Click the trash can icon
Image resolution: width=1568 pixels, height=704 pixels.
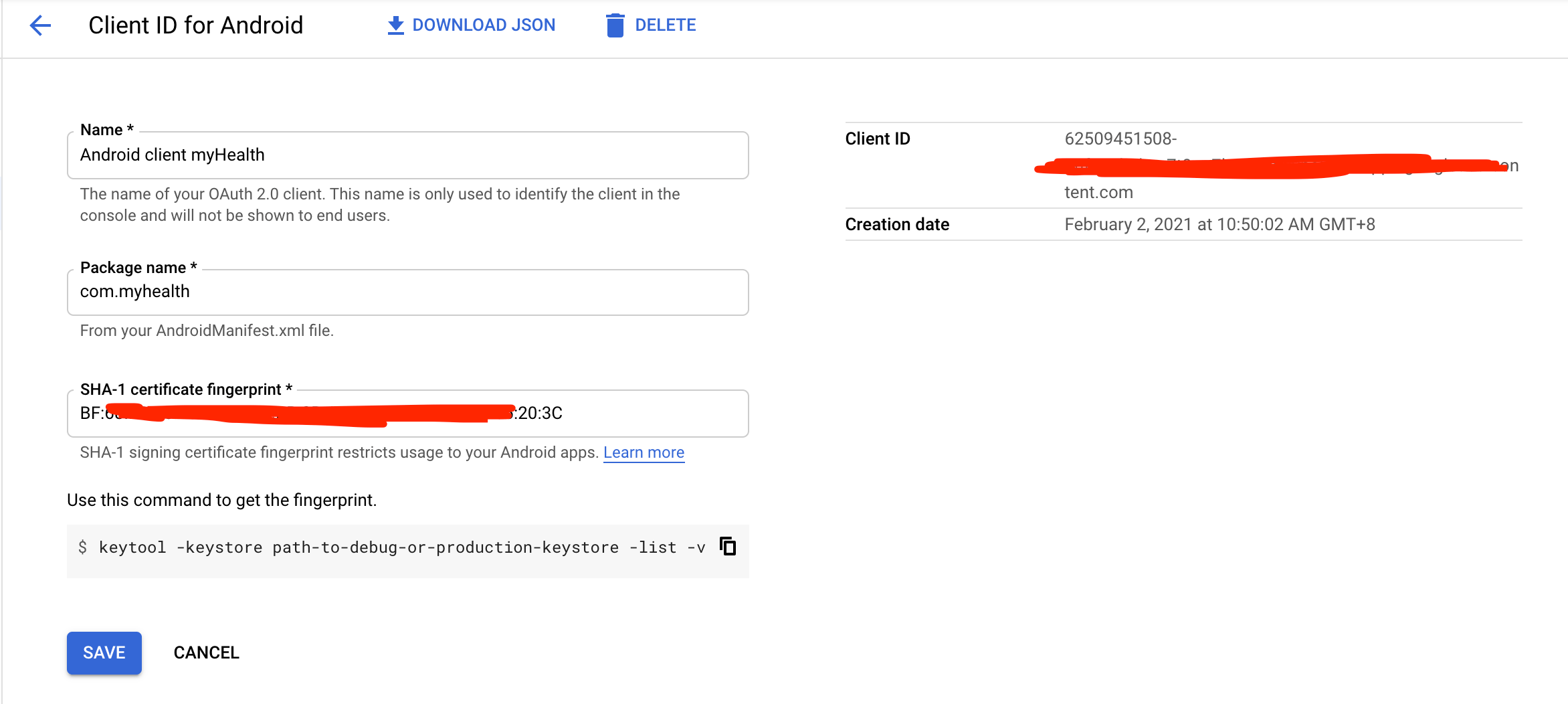click(615, 25)
